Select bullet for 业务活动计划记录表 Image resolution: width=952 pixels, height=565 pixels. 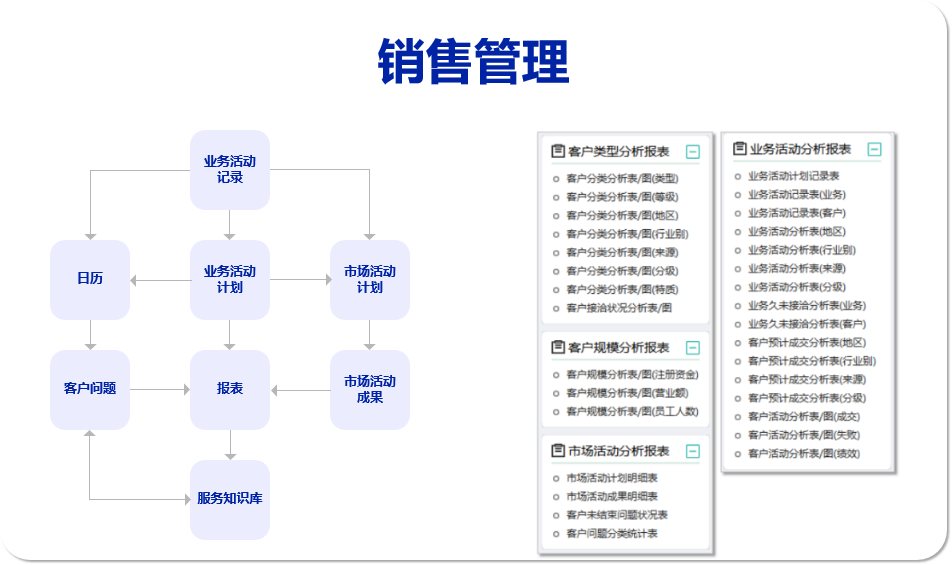tap(738, 176)
